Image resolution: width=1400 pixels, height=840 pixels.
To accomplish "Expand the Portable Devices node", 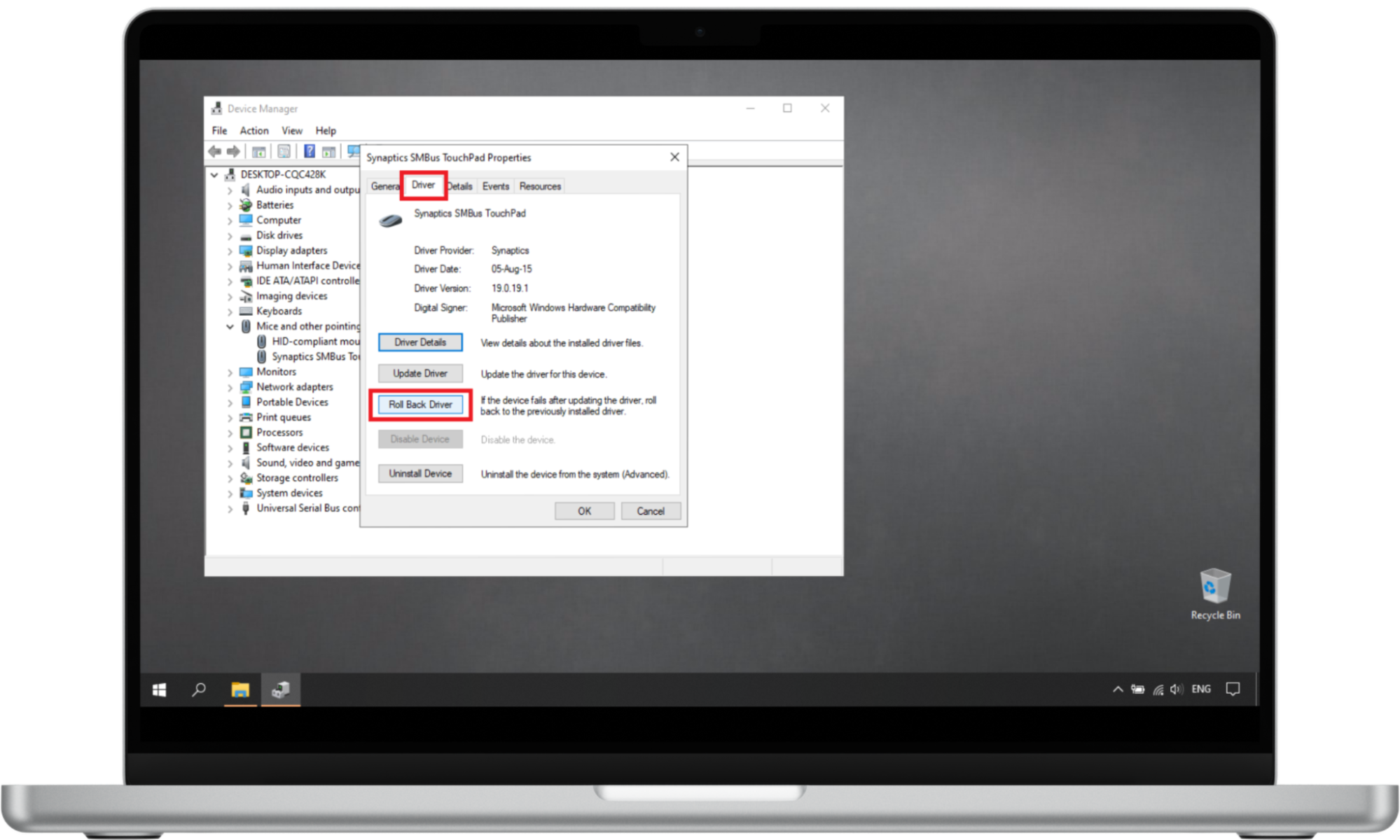I will click(x=230, y=402).
